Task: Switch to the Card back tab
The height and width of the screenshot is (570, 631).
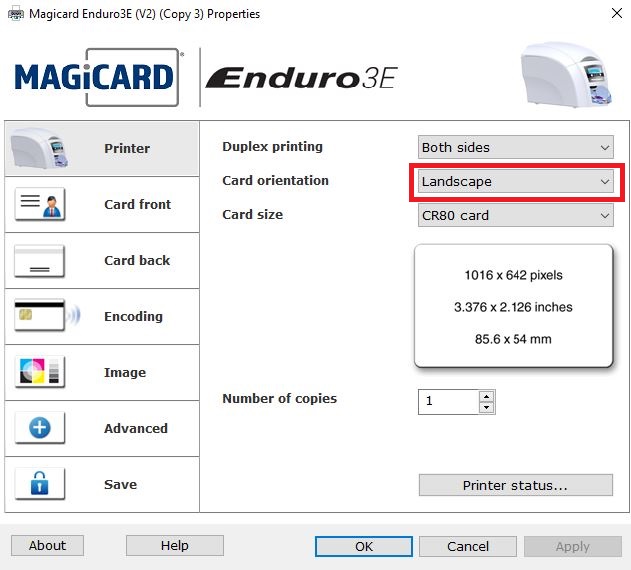Action: [x=102, y=260]
